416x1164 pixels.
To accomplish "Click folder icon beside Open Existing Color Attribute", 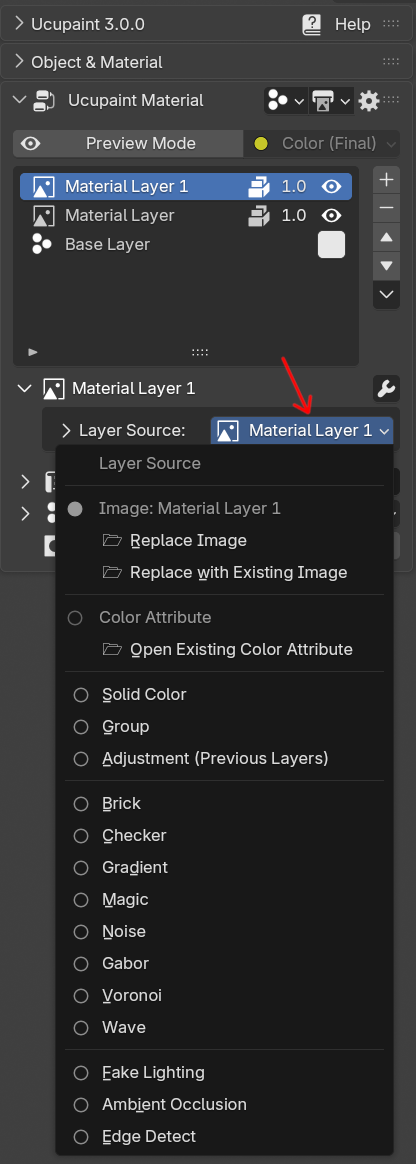I will tap(112, 650).
